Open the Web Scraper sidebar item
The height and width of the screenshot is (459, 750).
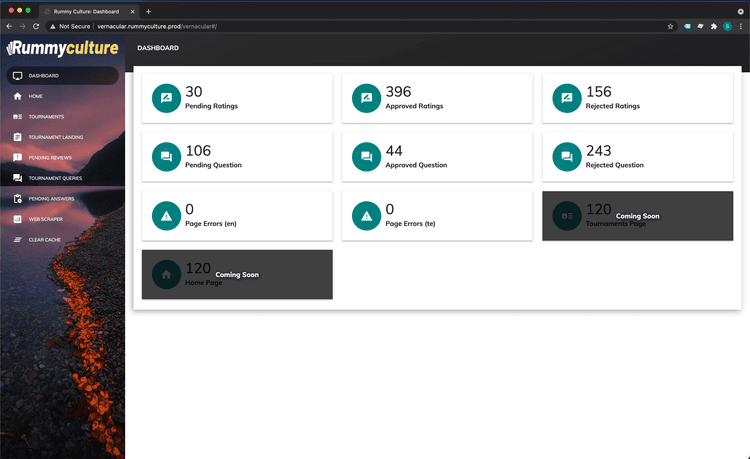(x=45, y=219)
